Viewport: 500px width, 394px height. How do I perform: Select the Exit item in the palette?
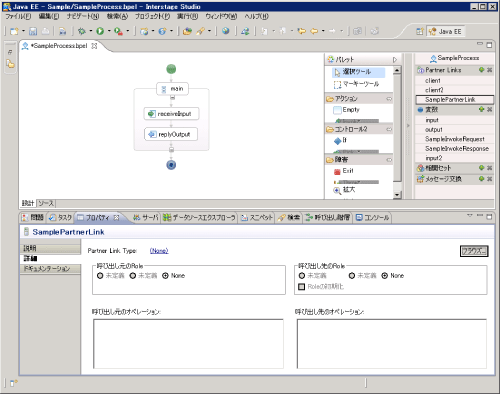point(344,171)
